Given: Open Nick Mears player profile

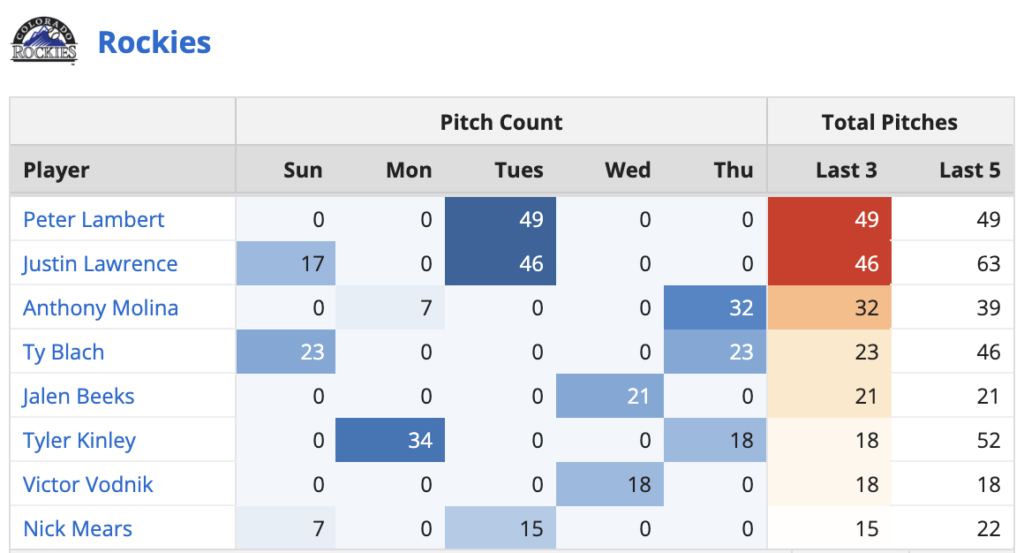Looking at the screenshot, I should [x=78, y=528].
